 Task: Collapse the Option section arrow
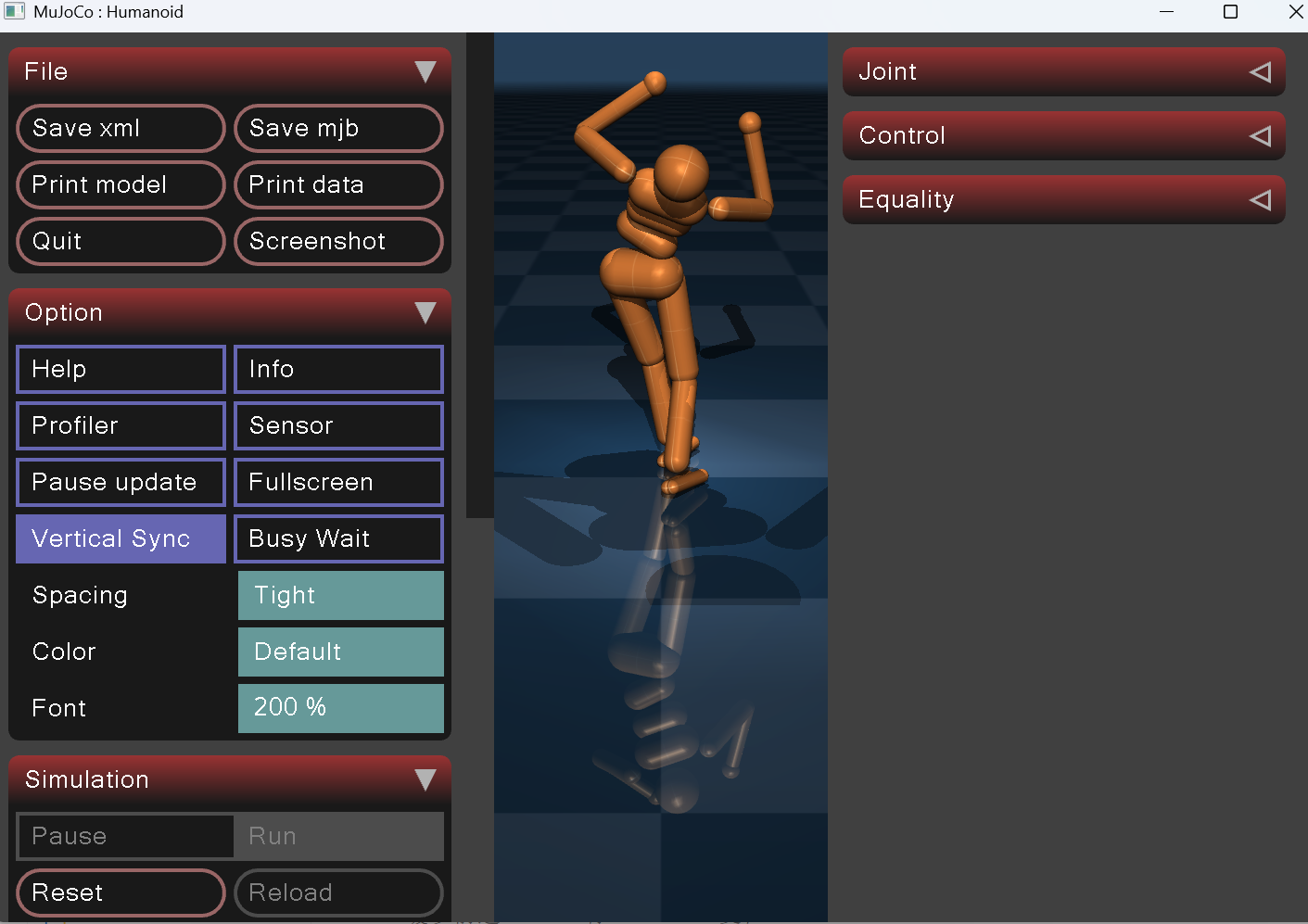[x=425, y=313]
